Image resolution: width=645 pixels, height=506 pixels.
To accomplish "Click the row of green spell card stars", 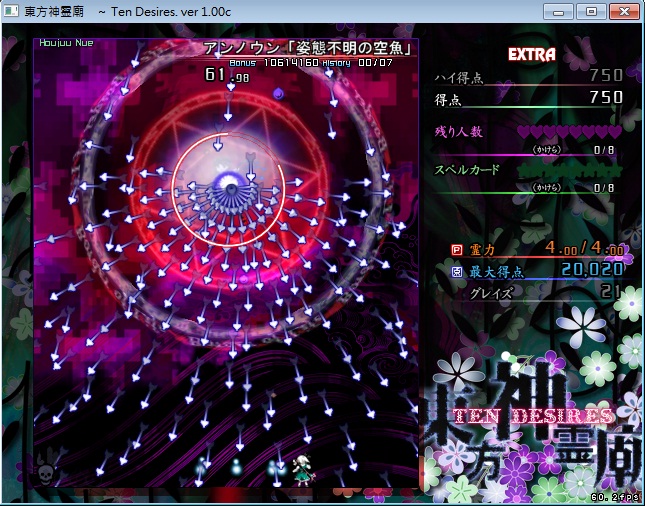I will (570, 170).
